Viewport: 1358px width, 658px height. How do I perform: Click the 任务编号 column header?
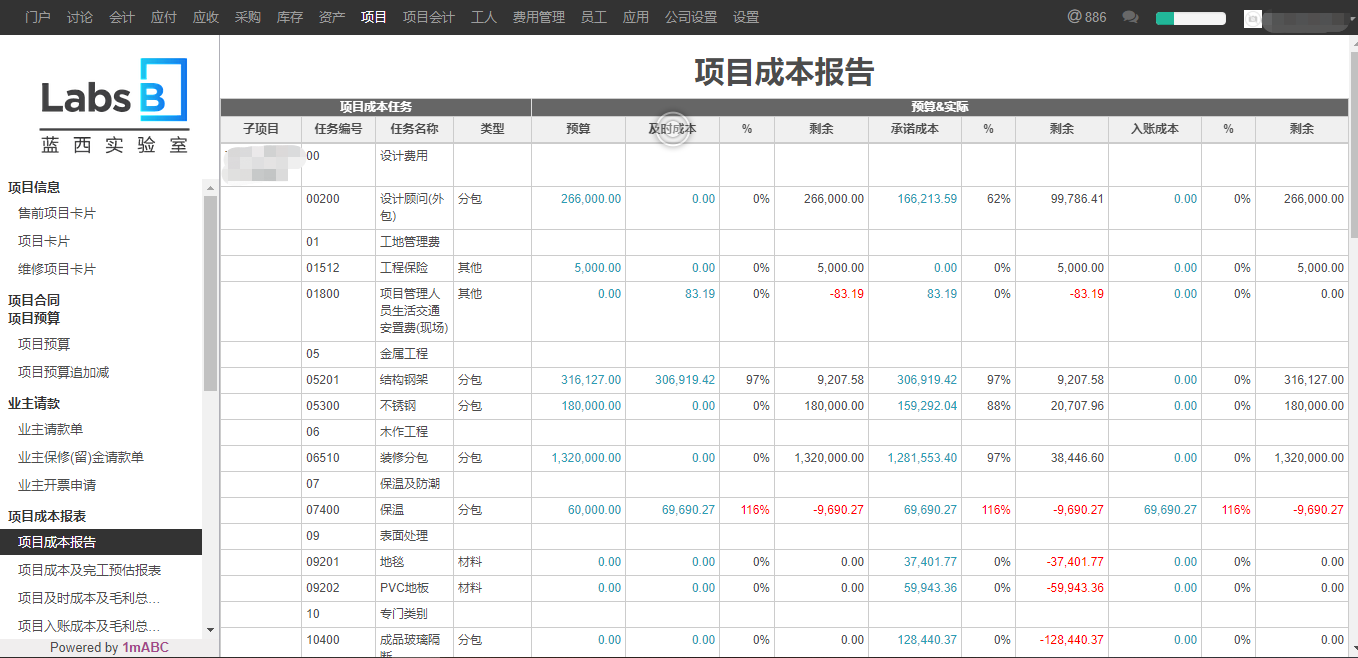click(x=338, y=129)
